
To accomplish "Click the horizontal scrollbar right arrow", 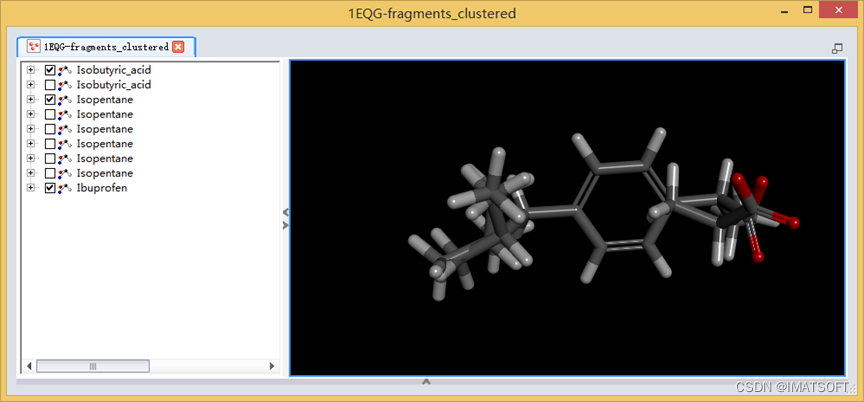I will click(x=271, y=366).
